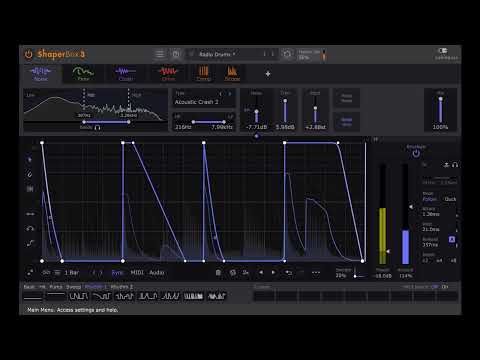Toggle the ShaperBox main power button
The image size is (480, 360).
tap(29, 54)
